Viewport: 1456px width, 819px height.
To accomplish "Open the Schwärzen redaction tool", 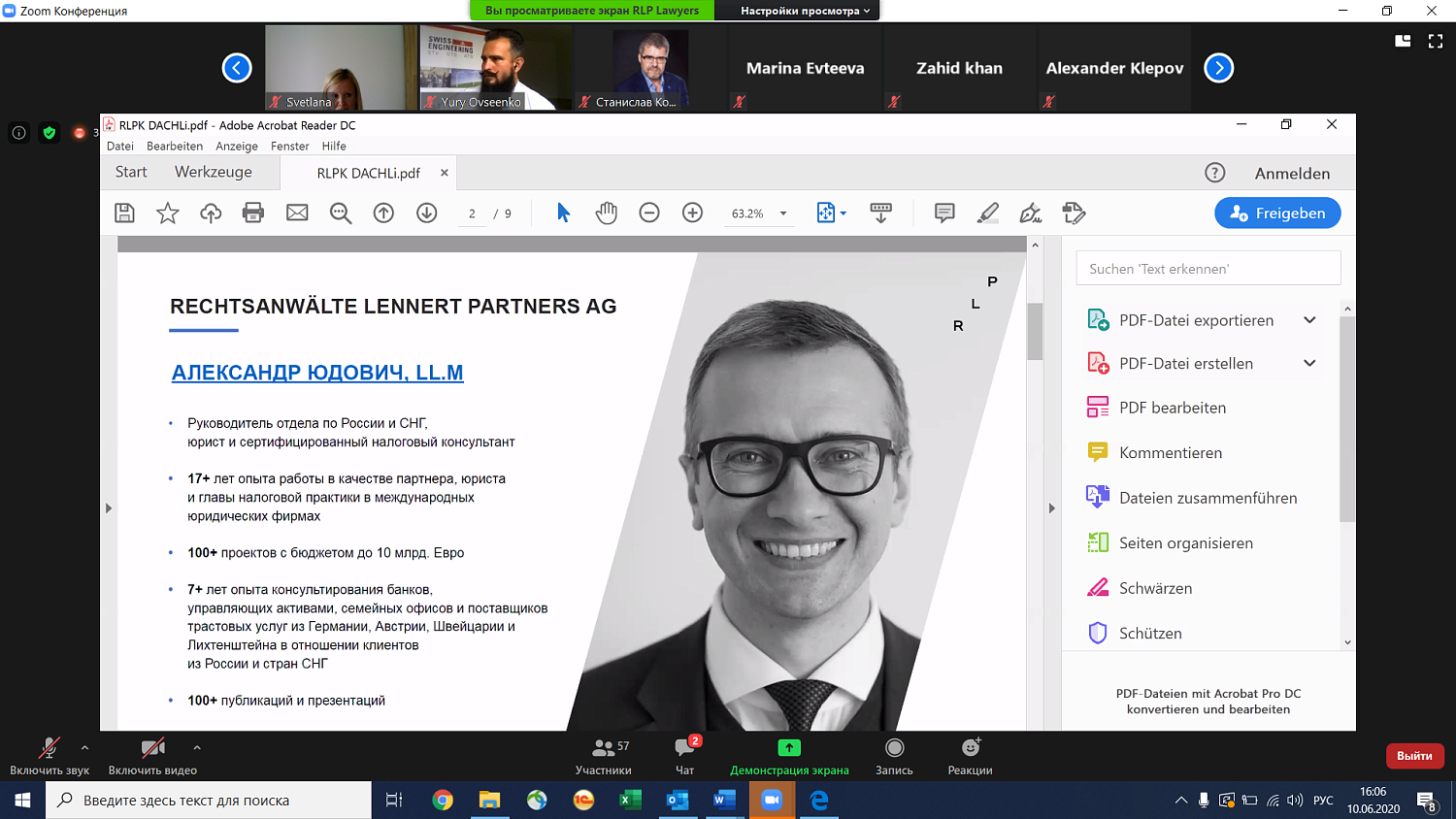I will click(1155, 588).
